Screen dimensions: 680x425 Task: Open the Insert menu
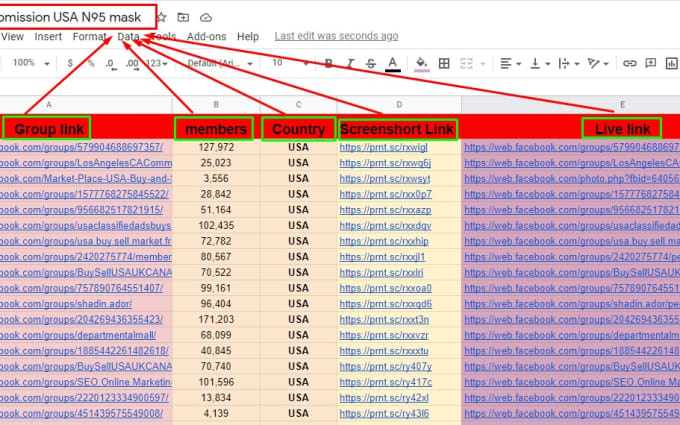coord(48,36)
